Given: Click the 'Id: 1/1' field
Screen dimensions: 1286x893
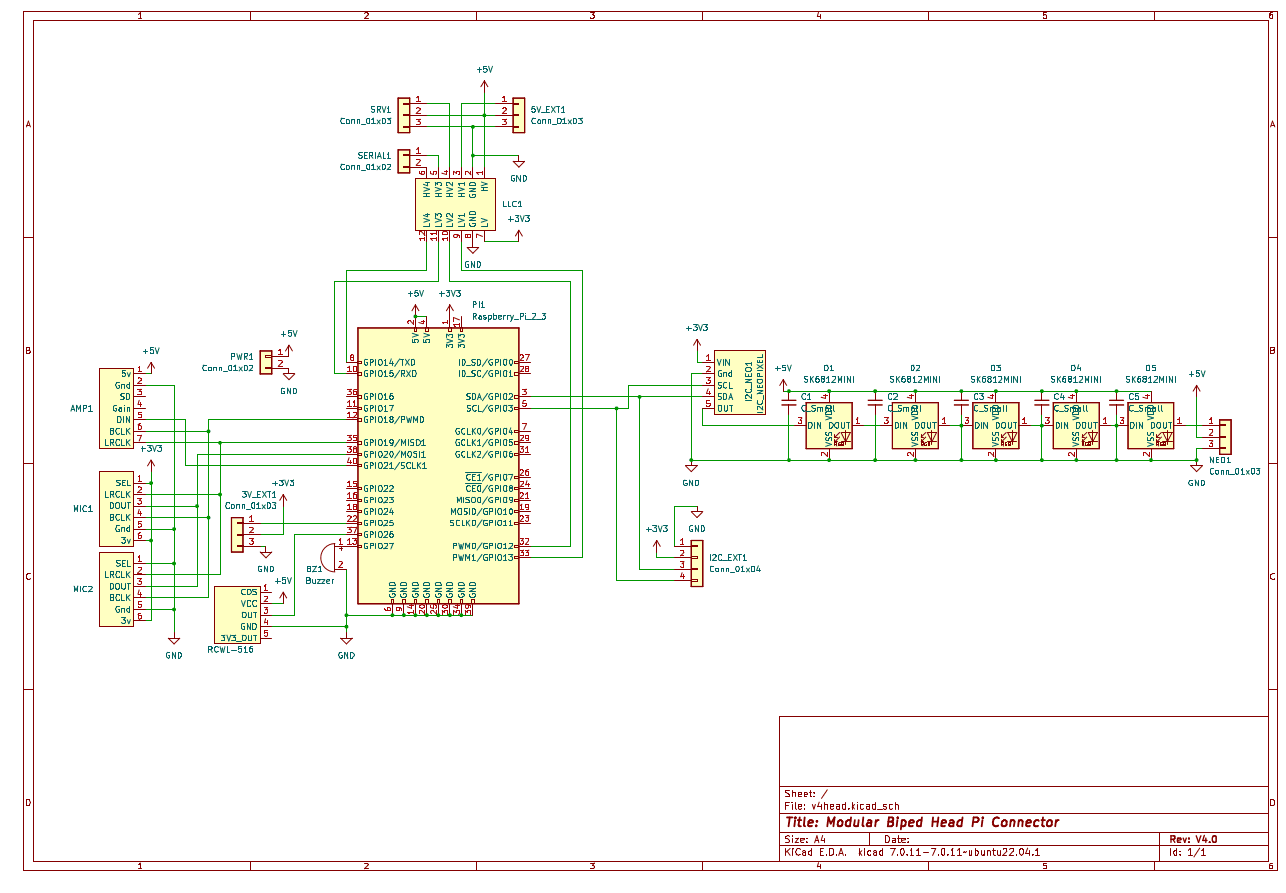Looking at the screenshot, I should point(1188,853).
